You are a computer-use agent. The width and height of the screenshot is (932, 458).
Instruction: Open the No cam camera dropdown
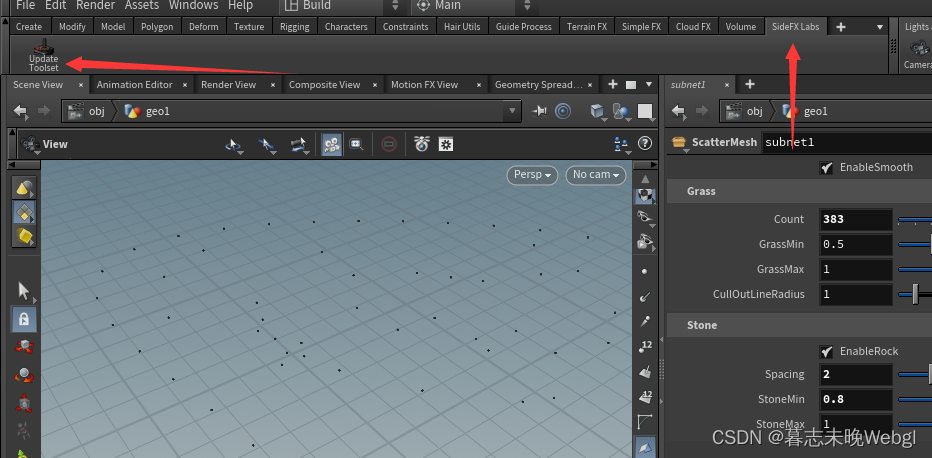[596, 175]
